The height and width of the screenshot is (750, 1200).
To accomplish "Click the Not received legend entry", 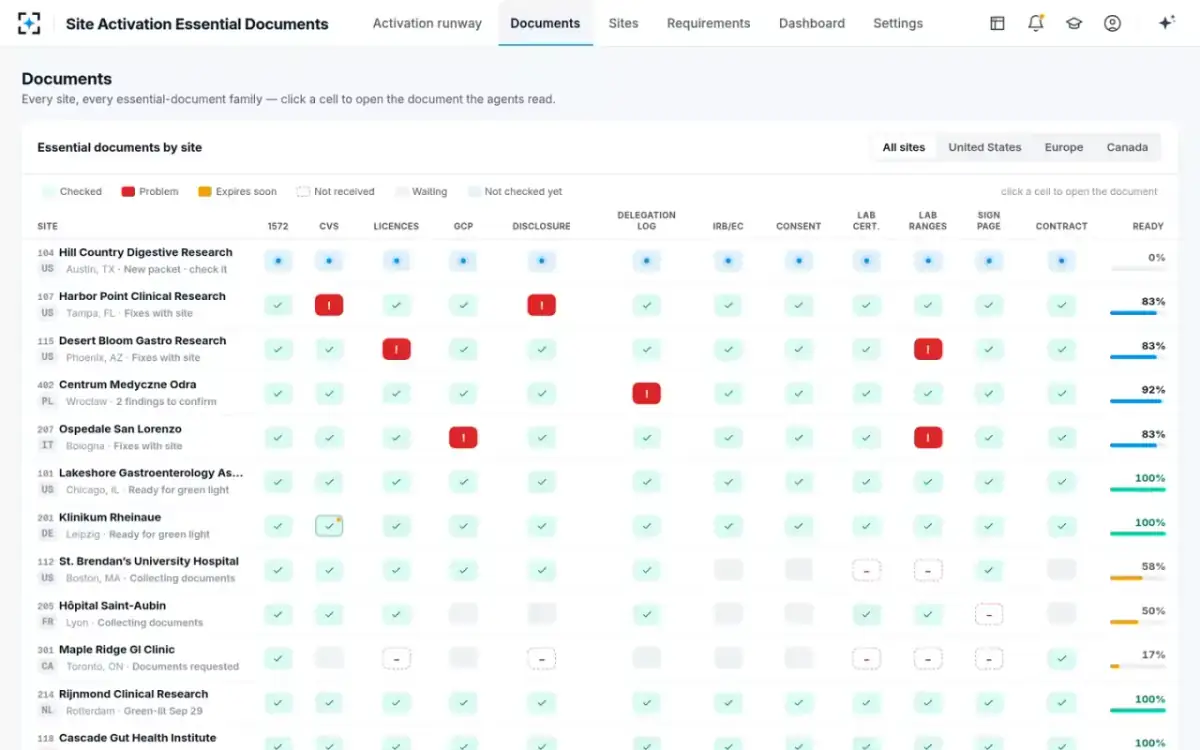I will tap(335, 191).
